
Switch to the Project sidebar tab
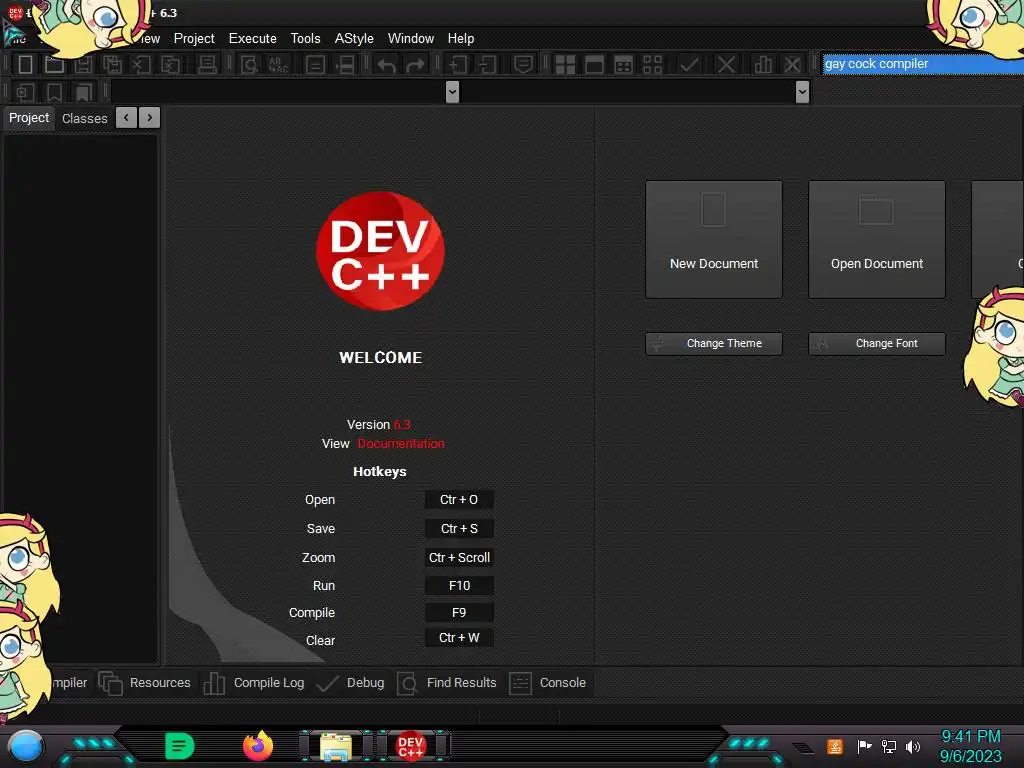point(29,118)
